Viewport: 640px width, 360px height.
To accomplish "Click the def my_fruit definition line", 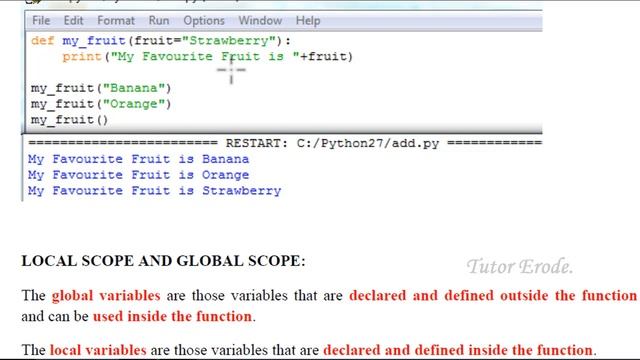I will (161, 41).
